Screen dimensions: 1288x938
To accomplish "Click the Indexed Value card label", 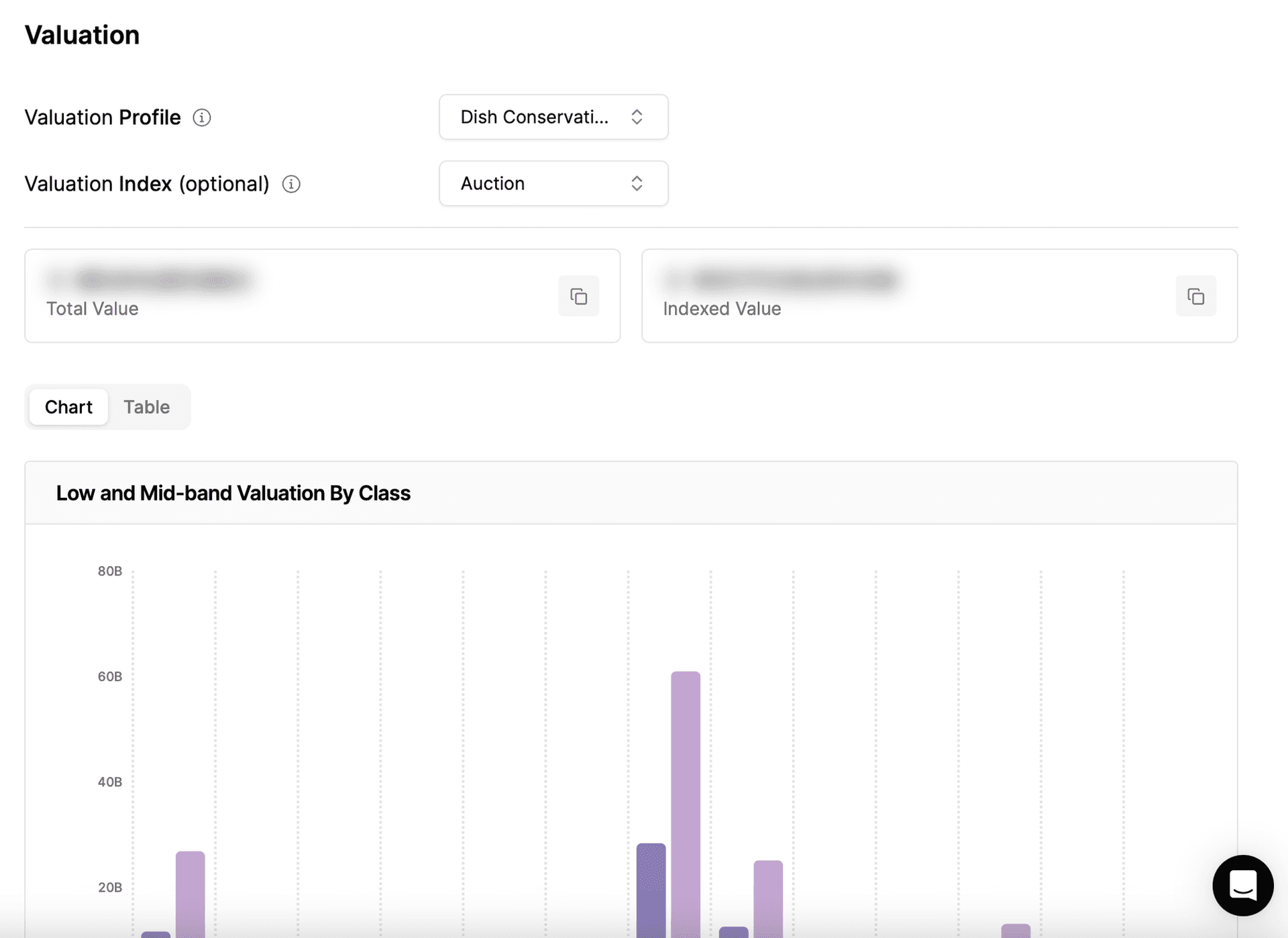I will click(x=722, y=309).
